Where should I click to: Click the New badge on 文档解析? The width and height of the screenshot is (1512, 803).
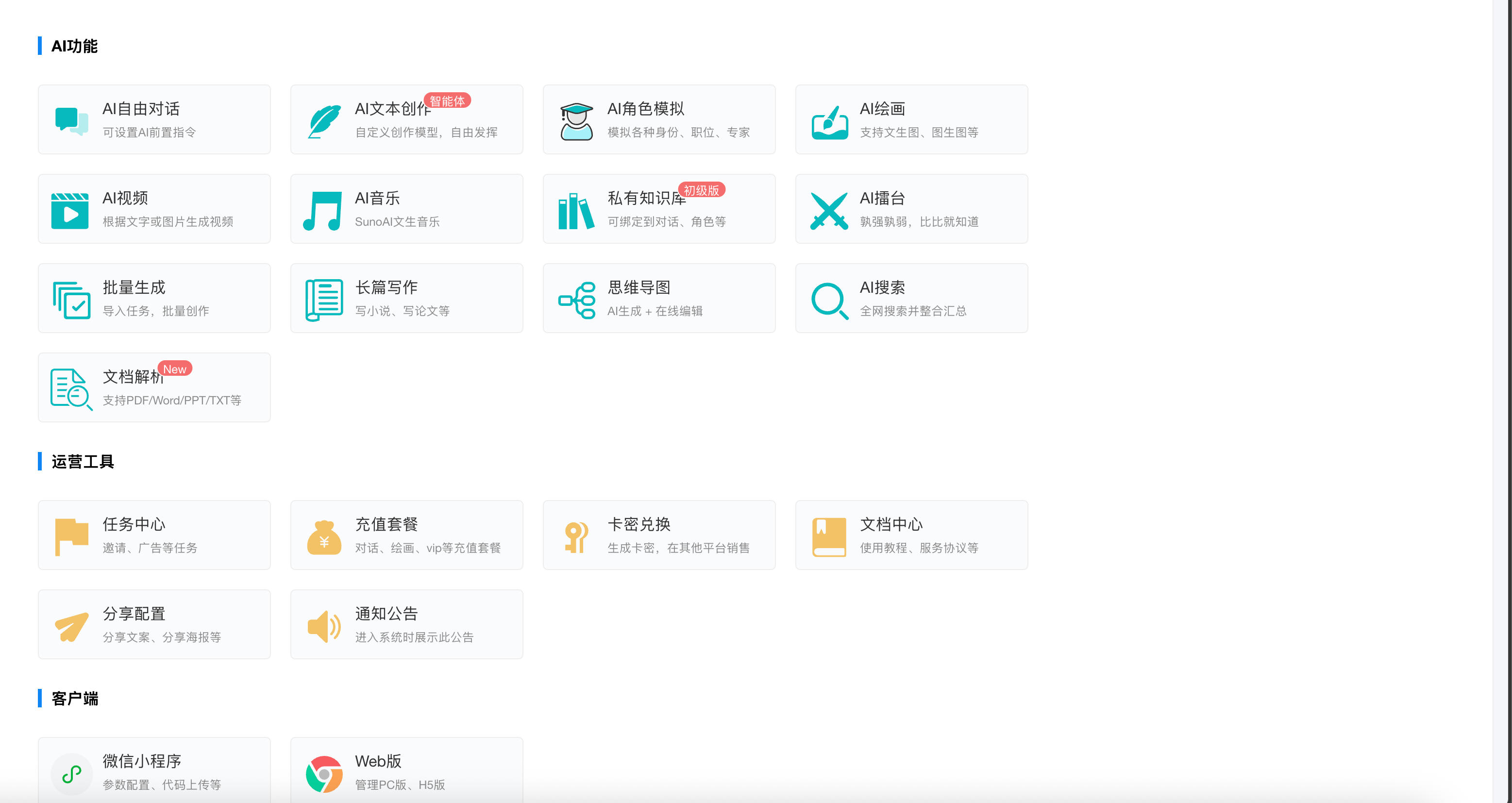tap(175, 368)
